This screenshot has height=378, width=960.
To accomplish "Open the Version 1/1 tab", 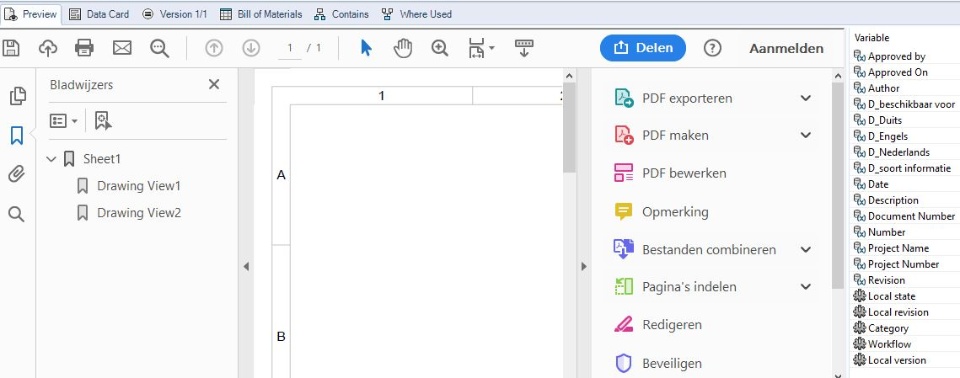I will 174,14.
